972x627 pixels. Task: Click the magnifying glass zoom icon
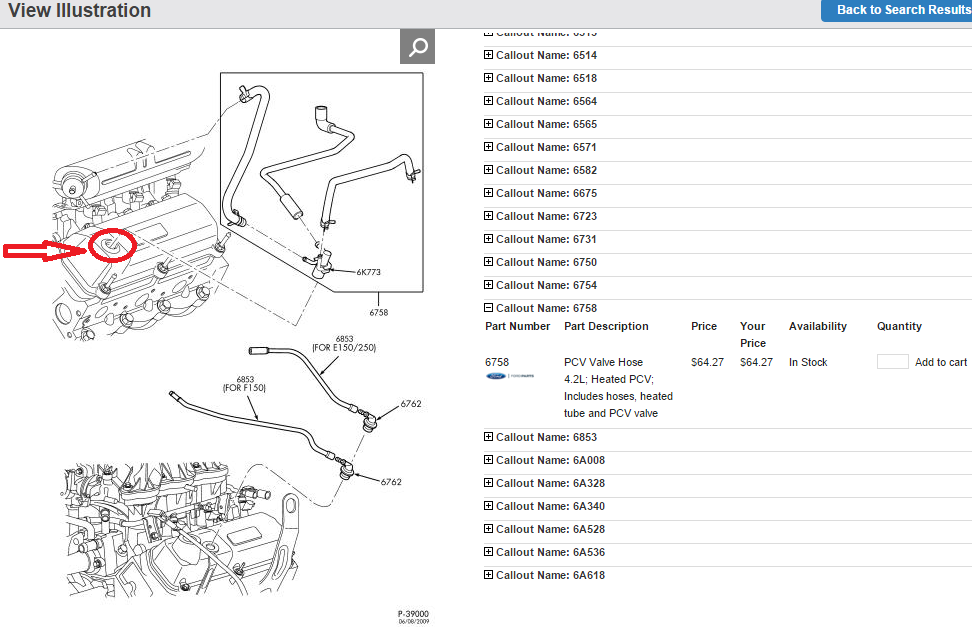pyautogui.click(x=417, y=46)
